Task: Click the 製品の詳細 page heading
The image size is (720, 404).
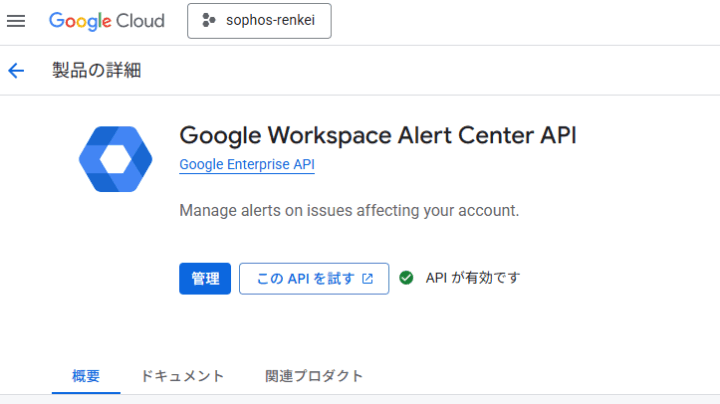Action: (x=97, y=70)
